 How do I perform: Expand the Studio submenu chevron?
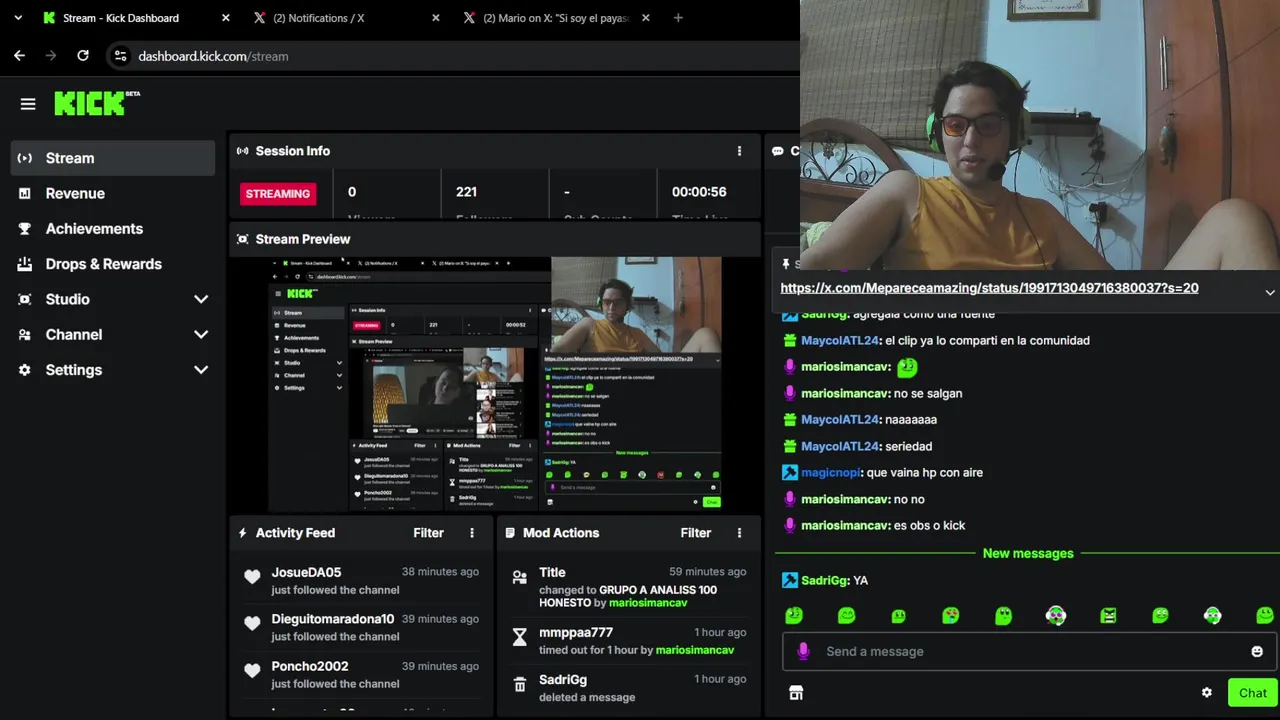click(x=201, y=299)
